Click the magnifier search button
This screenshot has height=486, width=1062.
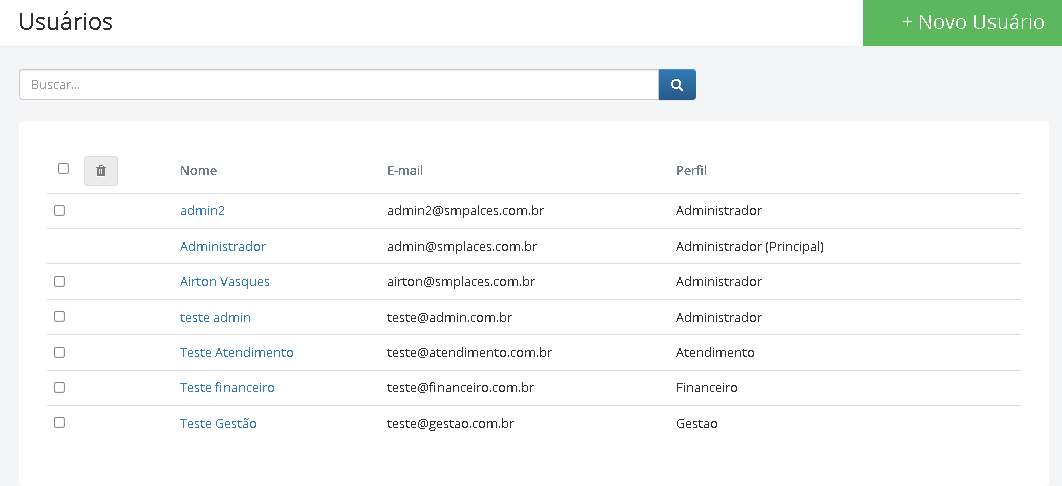click(677, 85)
